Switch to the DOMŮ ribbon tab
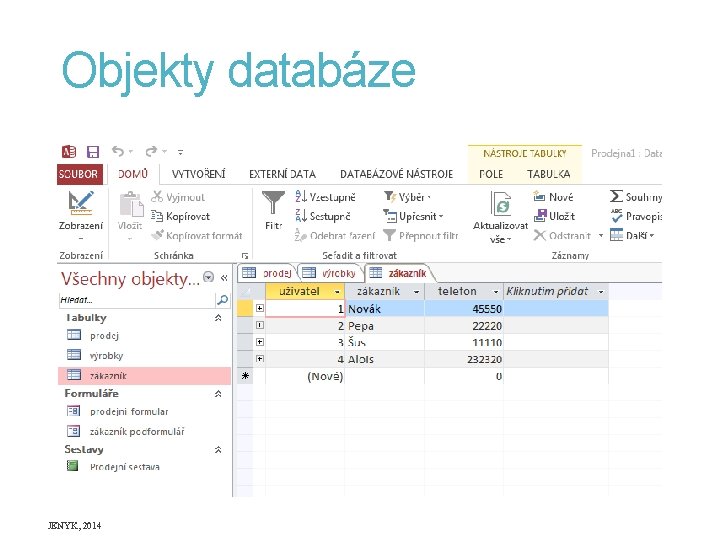 pos(133,174)
